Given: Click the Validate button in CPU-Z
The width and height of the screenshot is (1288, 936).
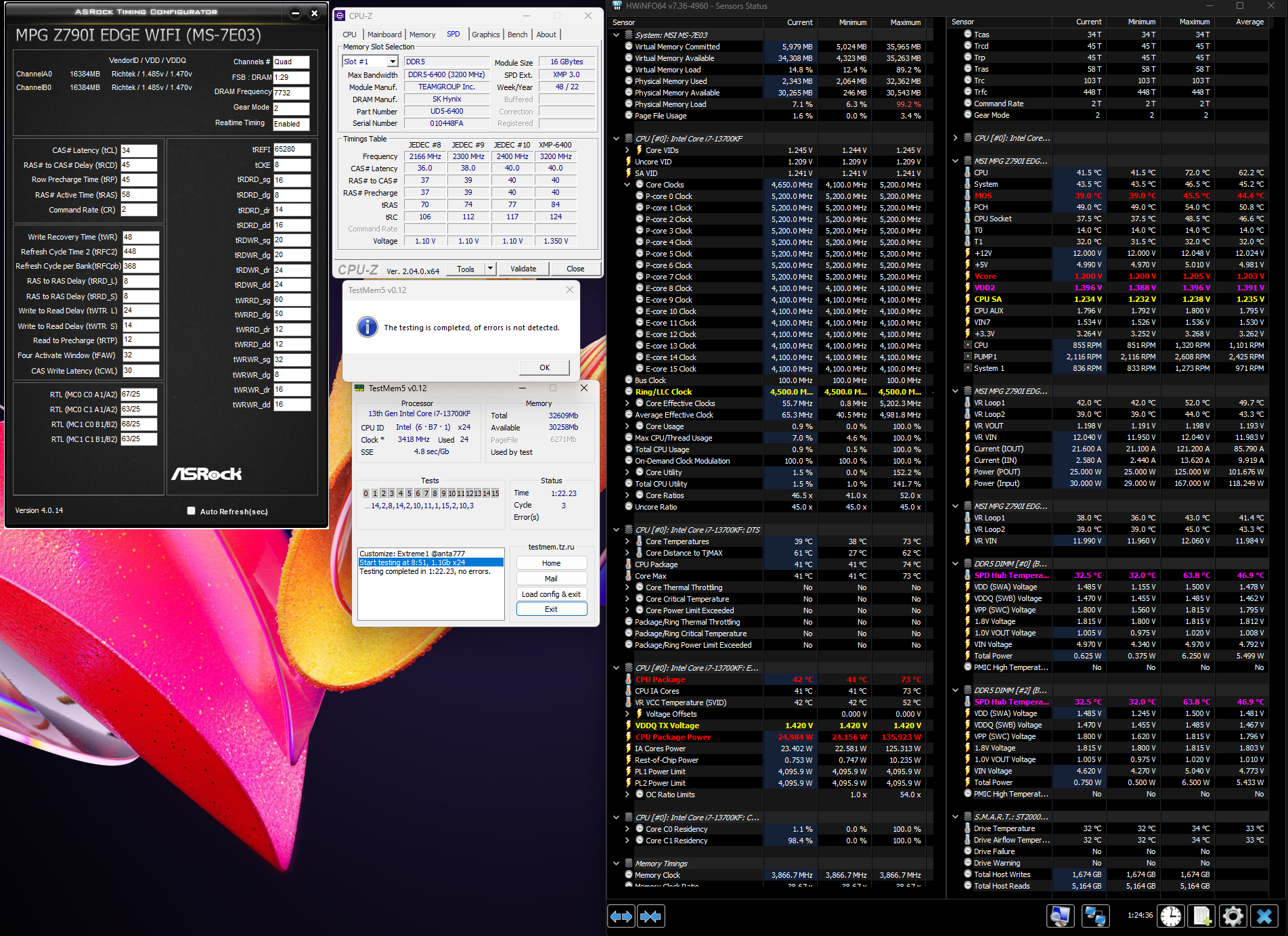Looking at the screenshot, I should pos(523,269).
